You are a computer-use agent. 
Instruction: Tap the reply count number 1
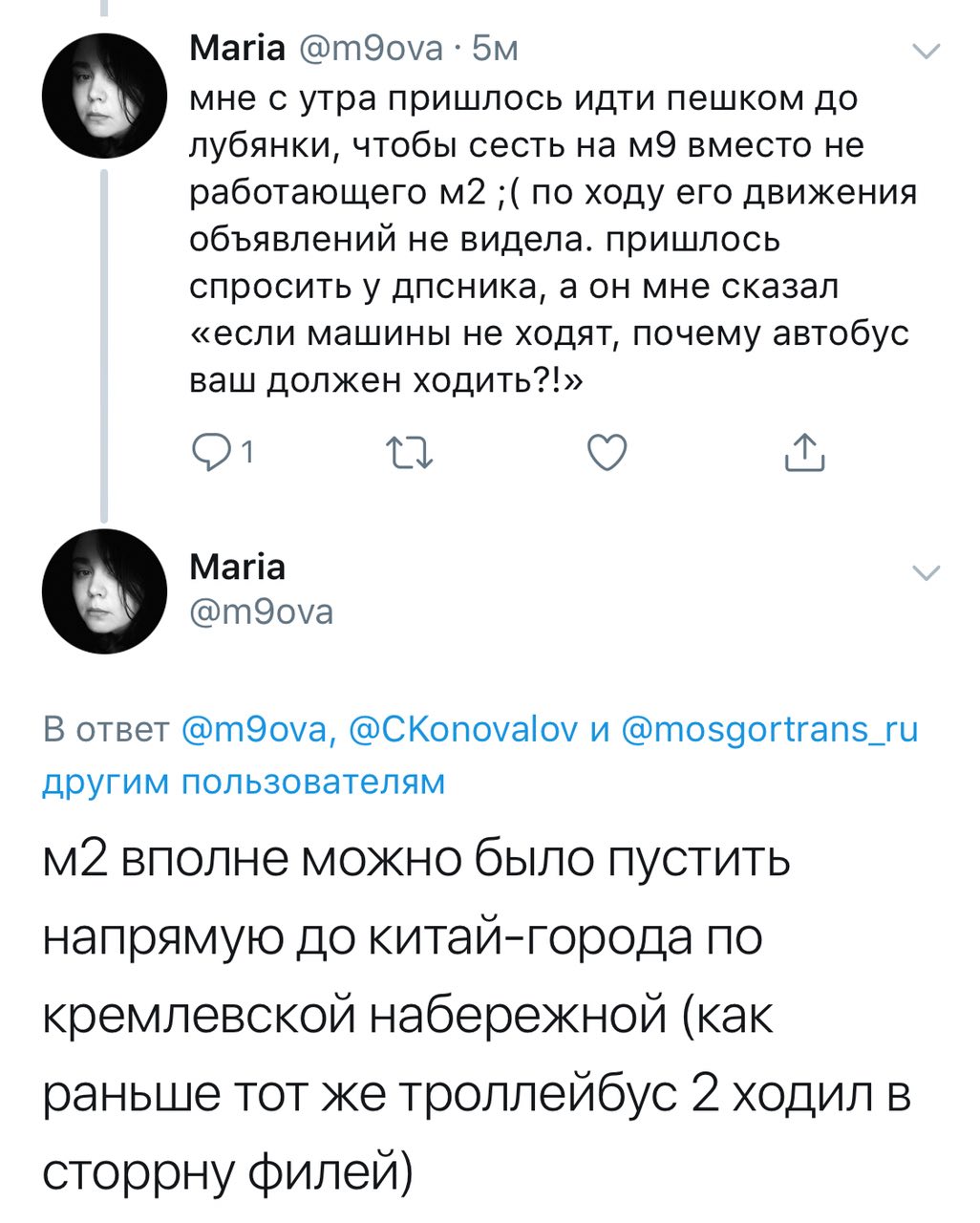pos(247,453)
